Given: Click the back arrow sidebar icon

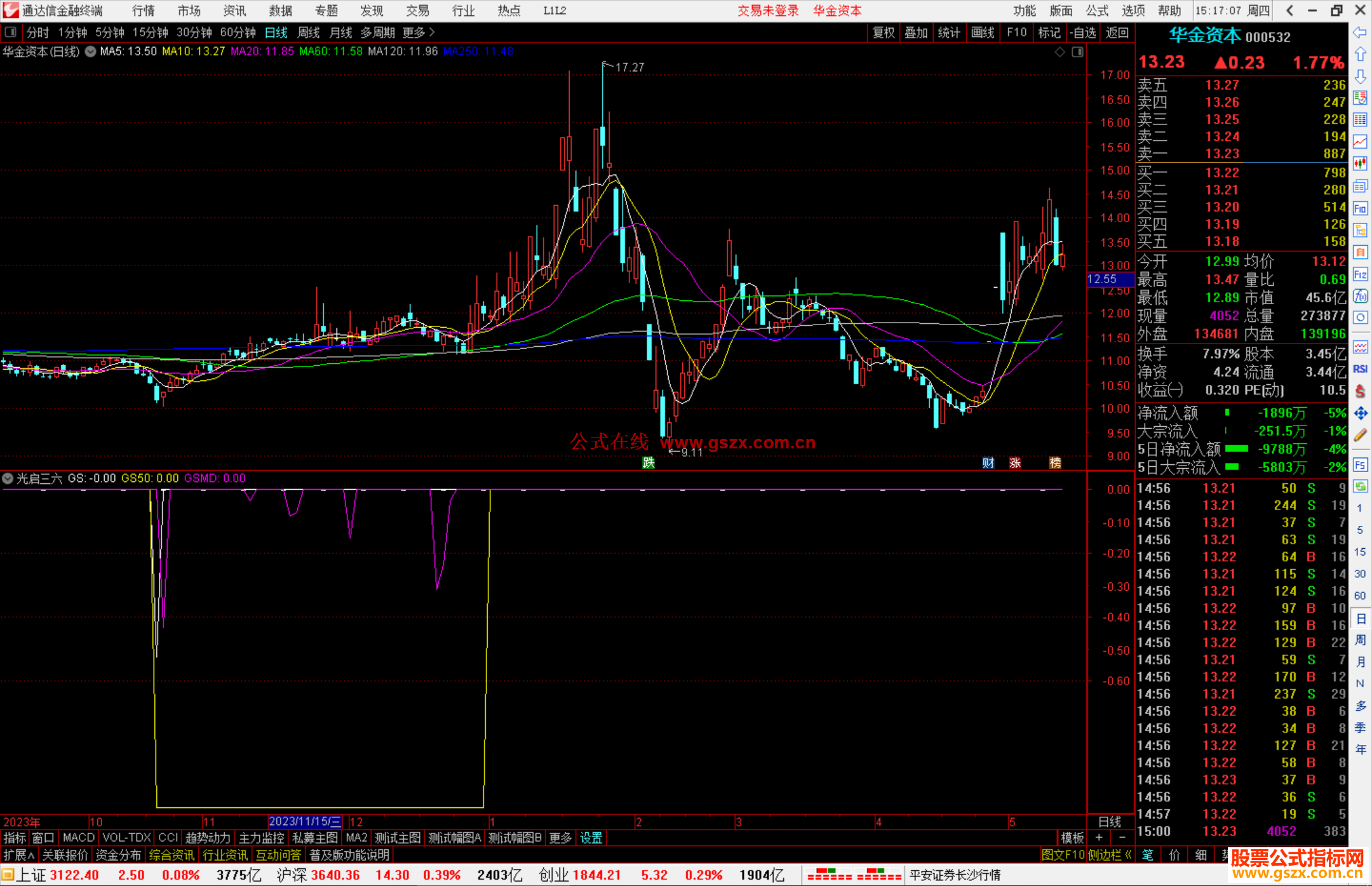Looking at the screenshot, I should (x=1360, y=32).
